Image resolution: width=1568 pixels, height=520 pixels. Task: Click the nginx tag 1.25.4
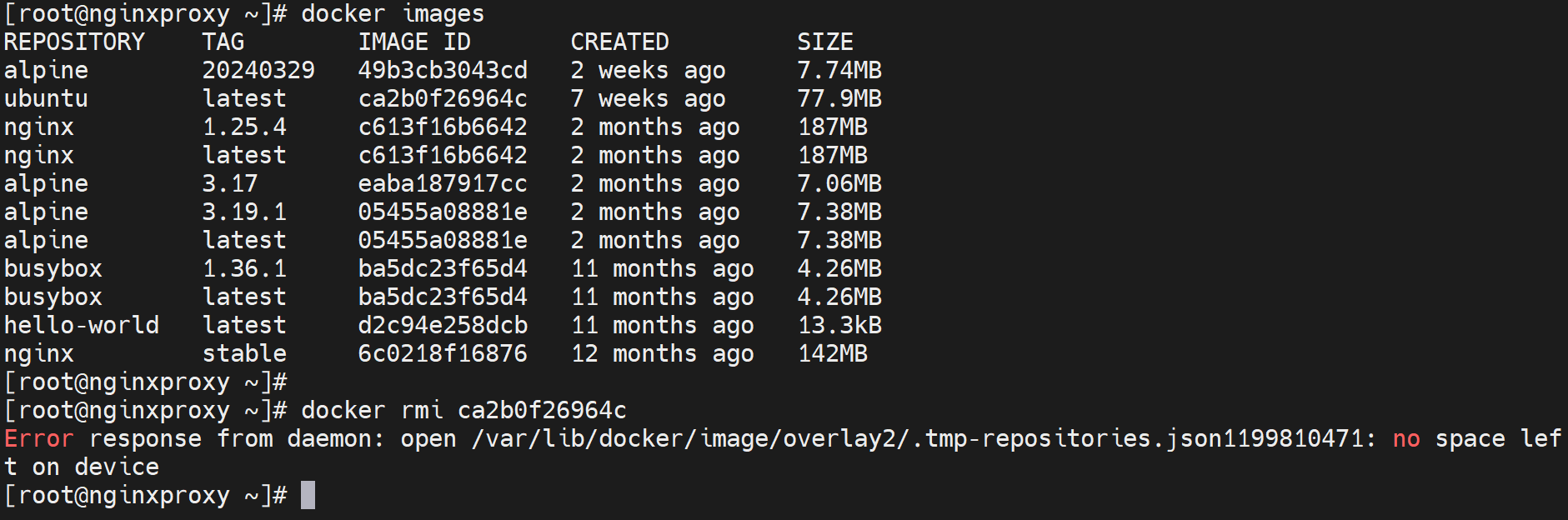tap(244, 127)
